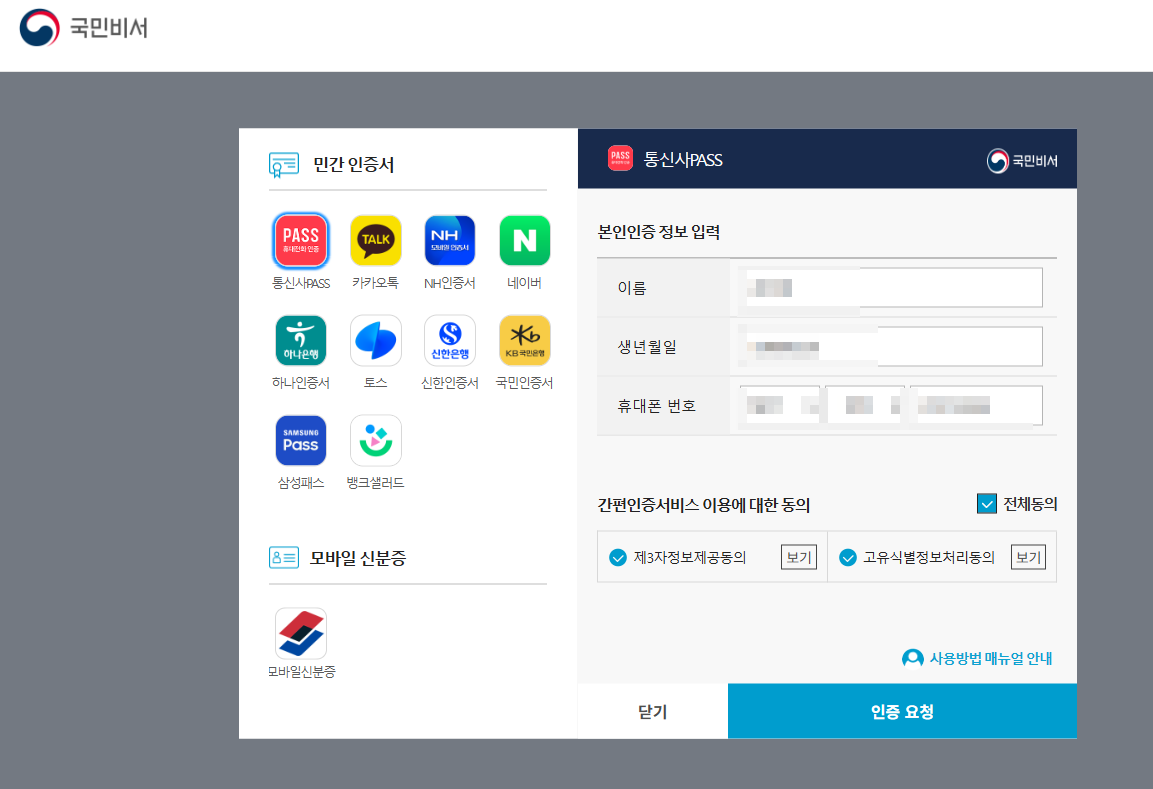Click the middle 휴대폰 번호 field
Image resolution: width=1153 pixels, height=789 pixels.
click(865, 405)
